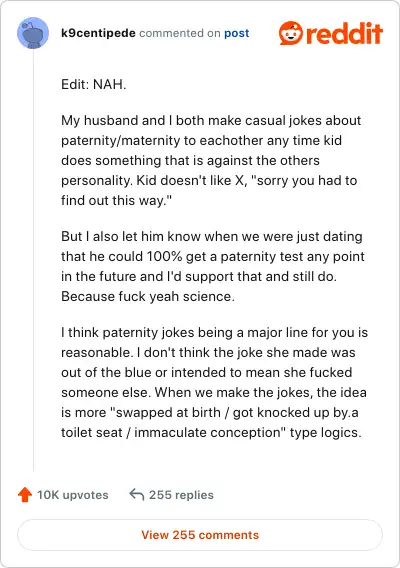Click the gray "commented on" text

[180, 33]
